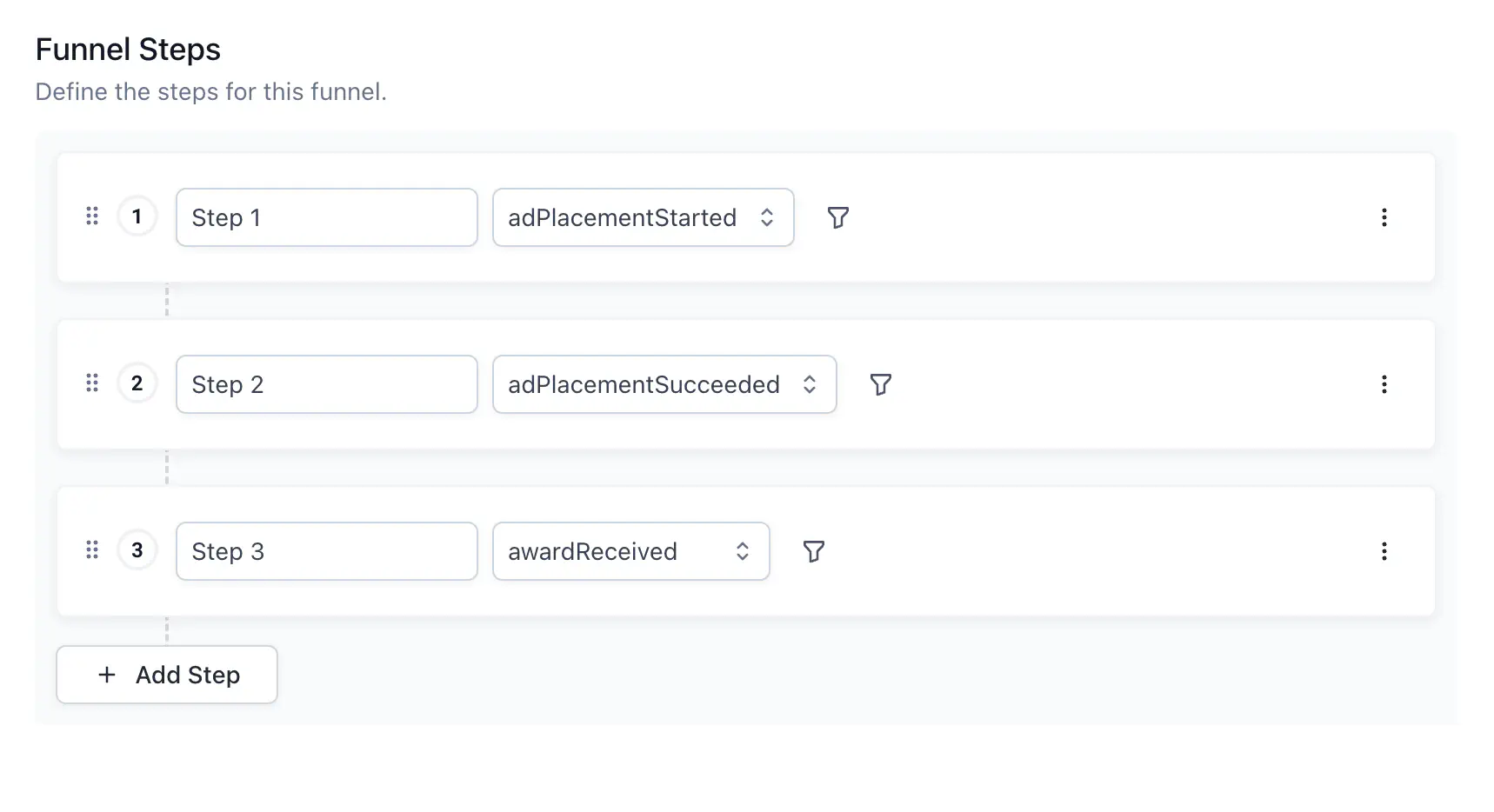
Task: Select the Step 3 name input field
Action: (326, 550)
